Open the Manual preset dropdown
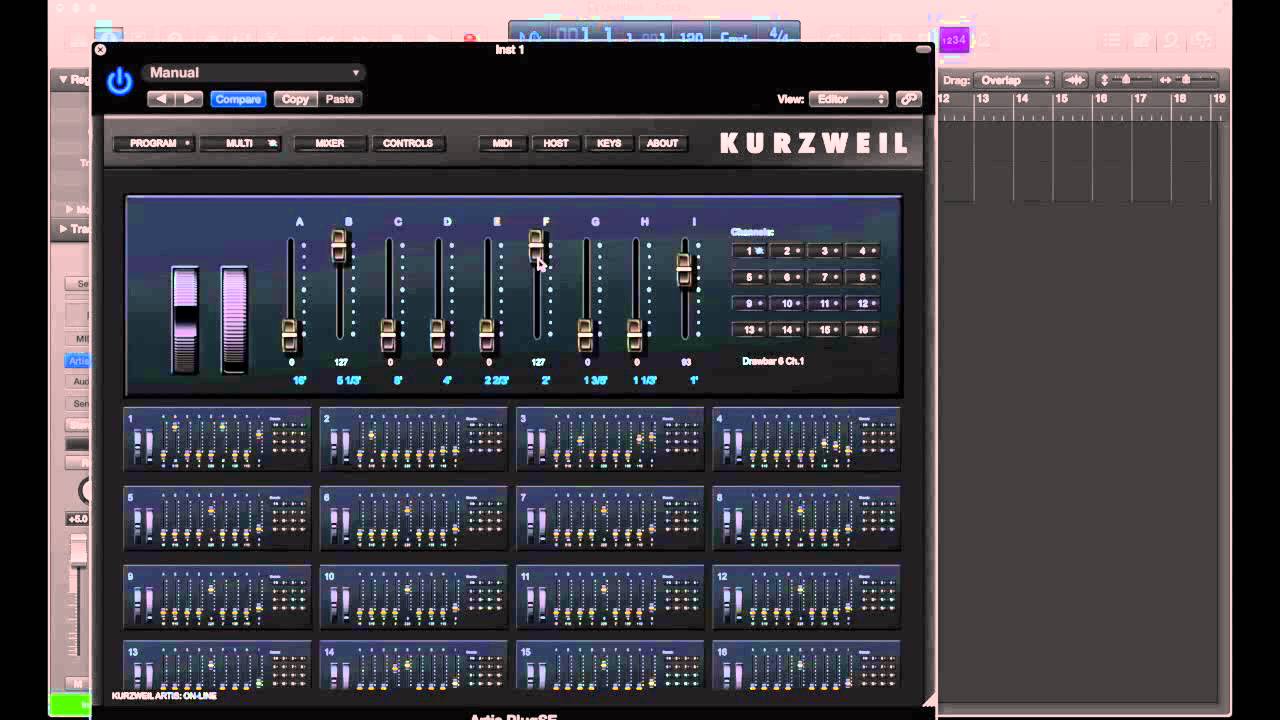This screenshot has height=720, width=1280. [254, 73]
